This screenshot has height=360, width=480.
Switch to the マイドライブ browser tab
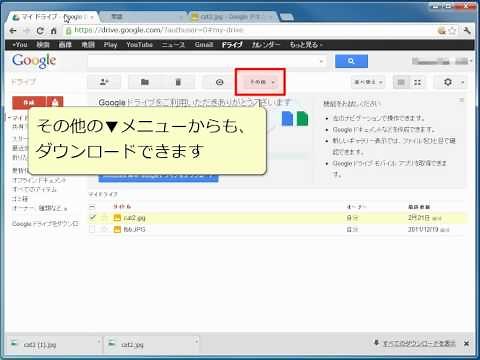(x=52, y=17)
